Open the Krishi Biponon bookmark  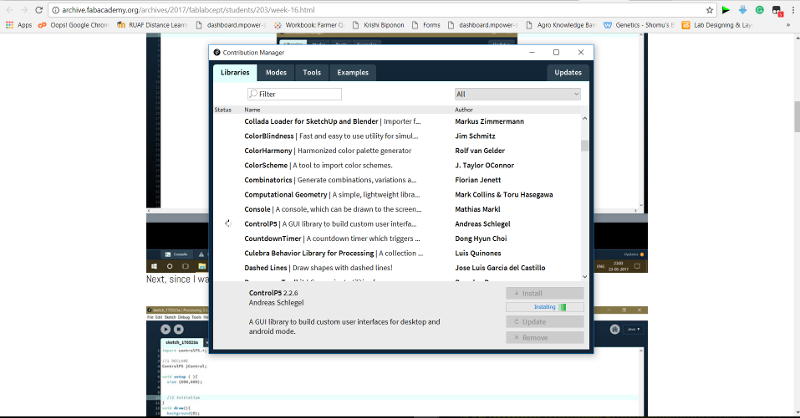pos(378,24)
